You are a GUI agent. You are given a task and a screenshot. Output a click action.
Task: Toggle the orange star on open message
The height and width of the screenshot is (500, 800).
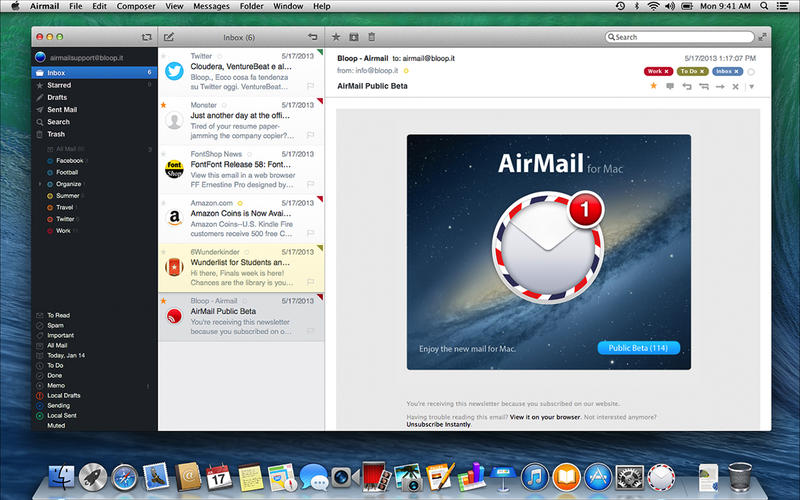[x=654, y=87]
